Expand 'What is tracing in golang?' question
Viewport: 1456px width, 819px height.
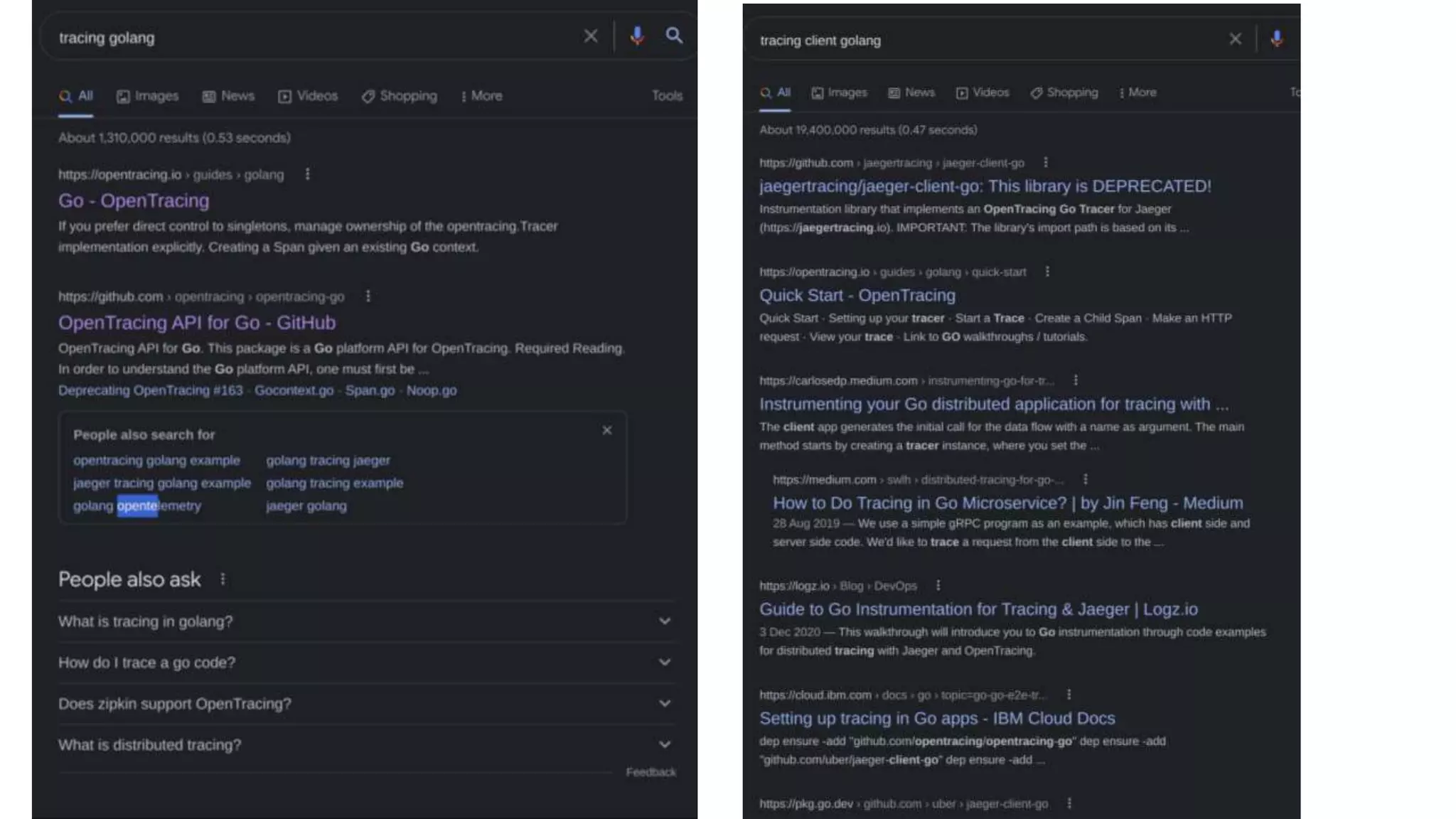point(664,621)
